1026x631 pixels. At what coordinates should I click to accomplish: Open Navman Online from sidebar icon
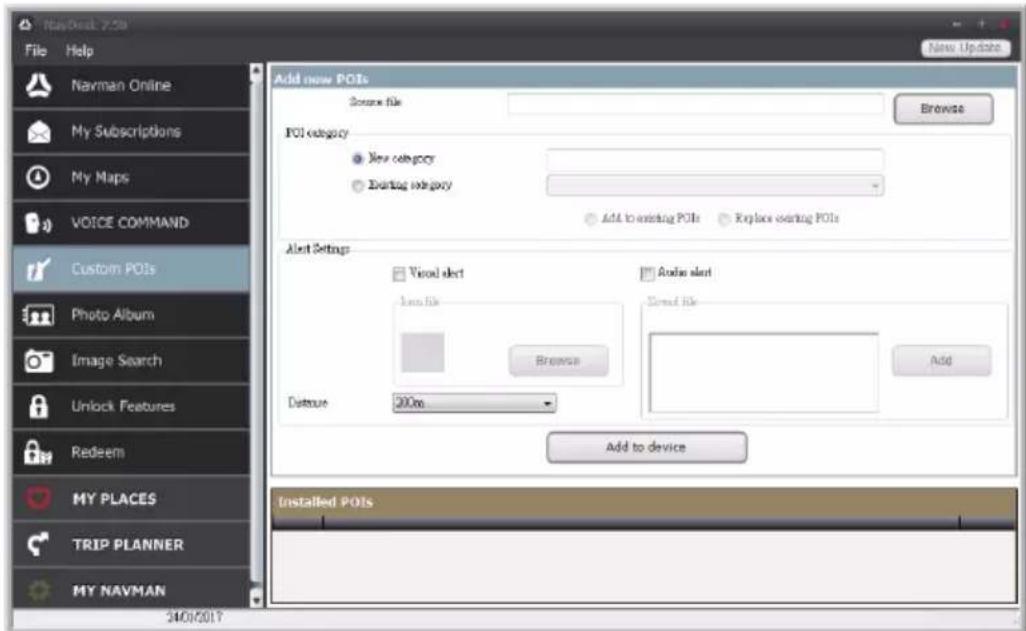coord(39,86)
